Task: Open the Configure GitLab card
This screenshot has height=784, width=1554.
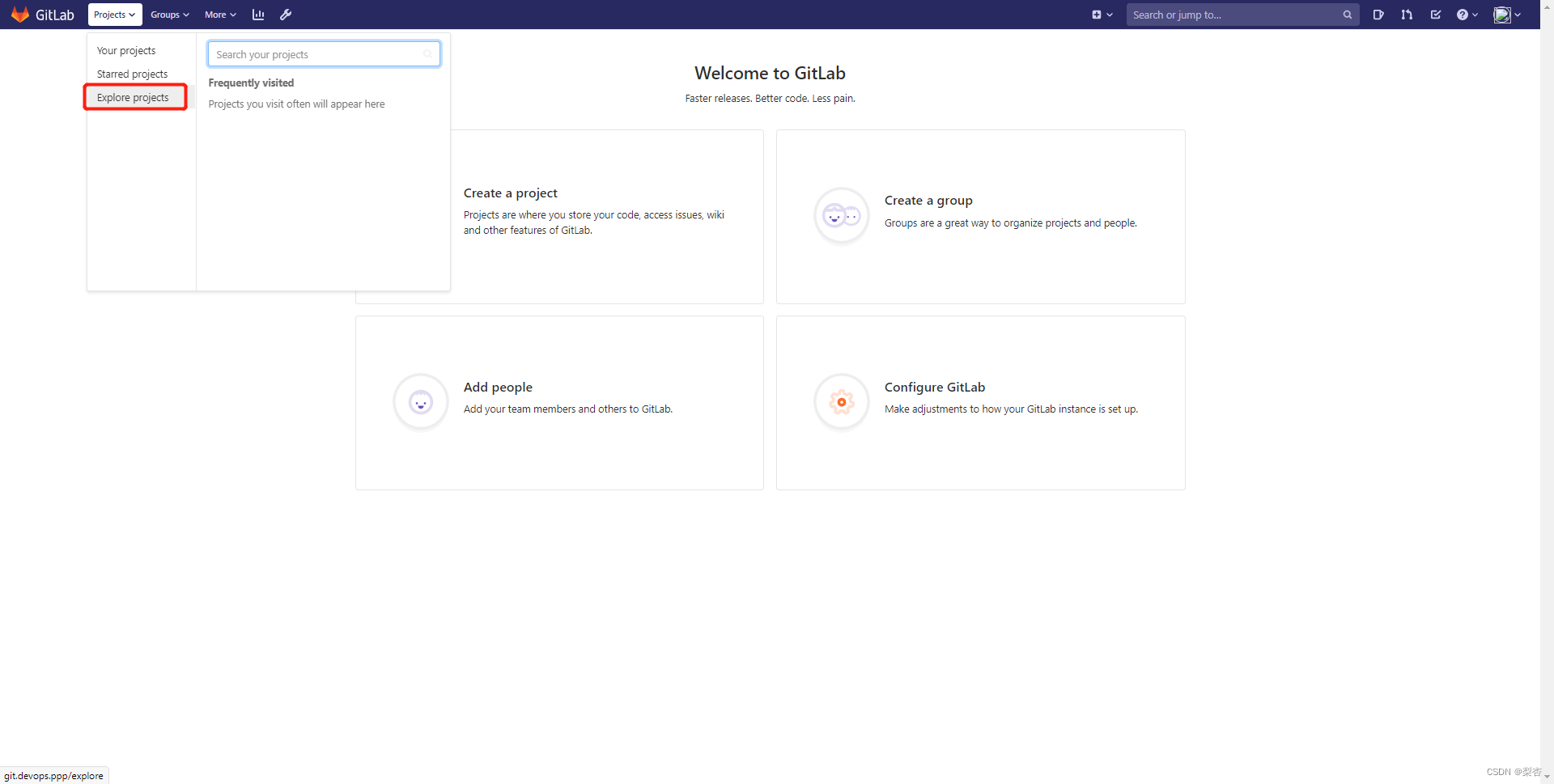Action: click(x=980, y=403)
